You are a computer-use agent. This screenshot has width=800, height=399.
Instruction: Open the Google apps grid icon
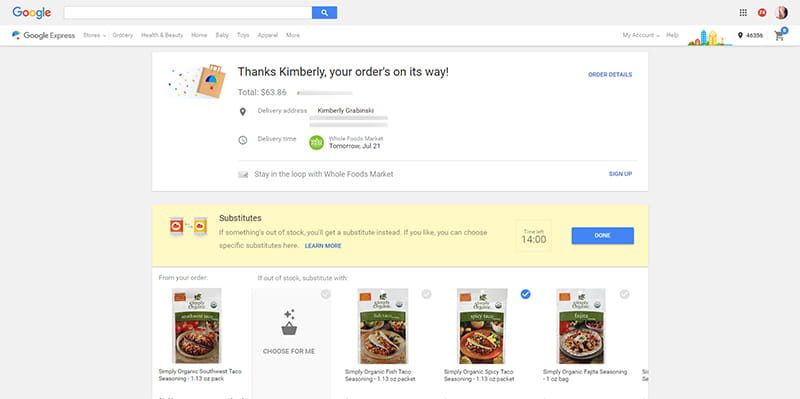(x=743, y=13)
